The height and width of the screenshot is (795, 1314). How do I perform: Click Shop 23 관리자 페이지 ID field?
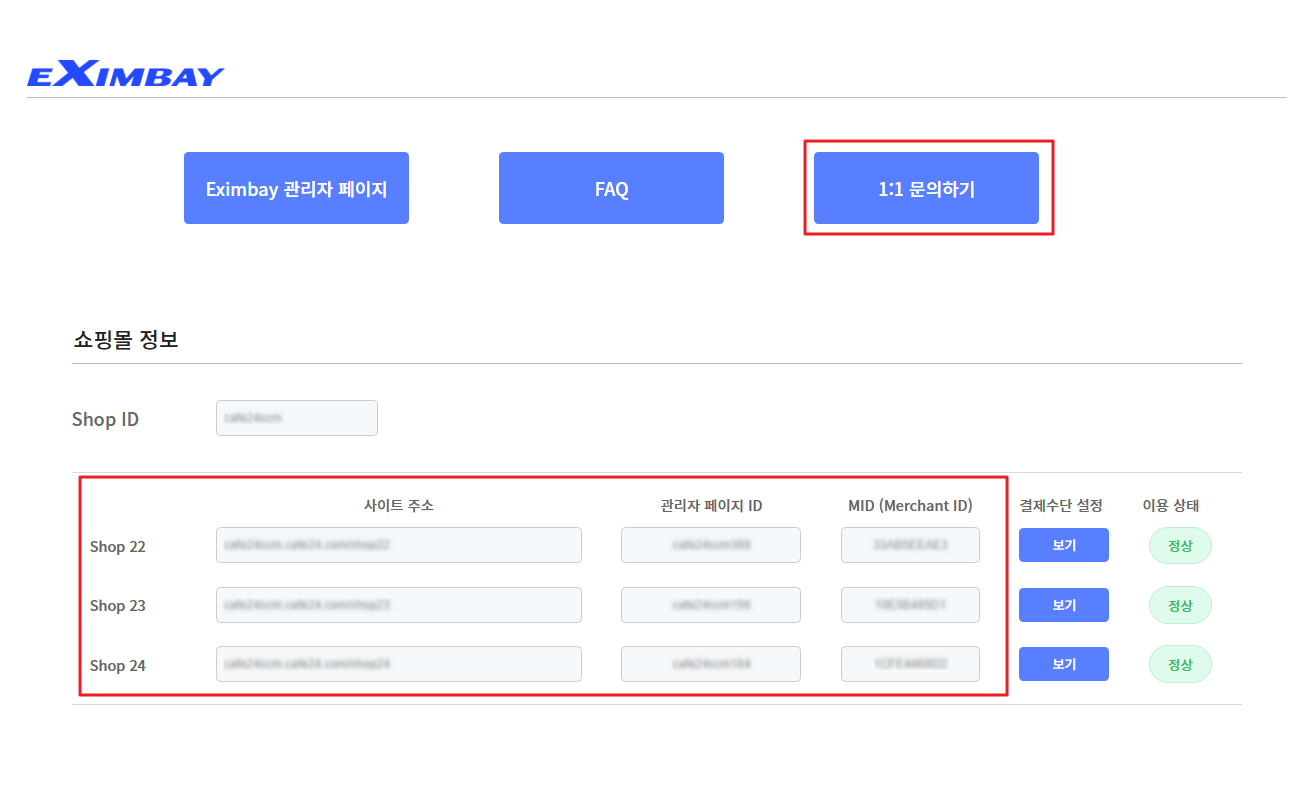tap(711, 605)
